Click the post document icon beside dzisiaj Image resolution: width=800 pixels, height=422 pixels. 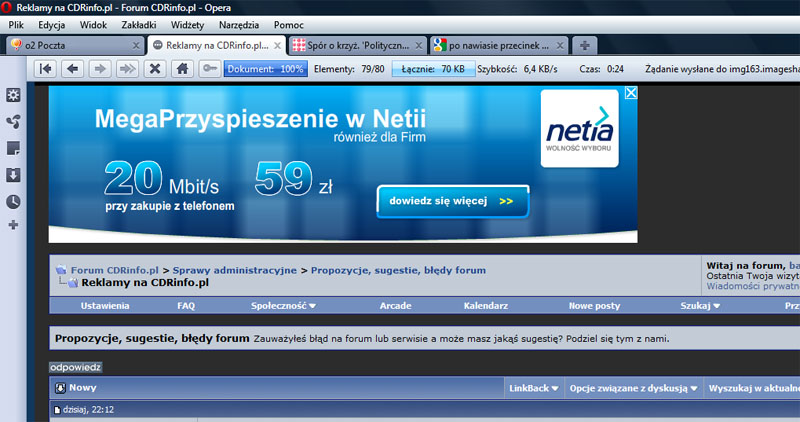(57, 410)
